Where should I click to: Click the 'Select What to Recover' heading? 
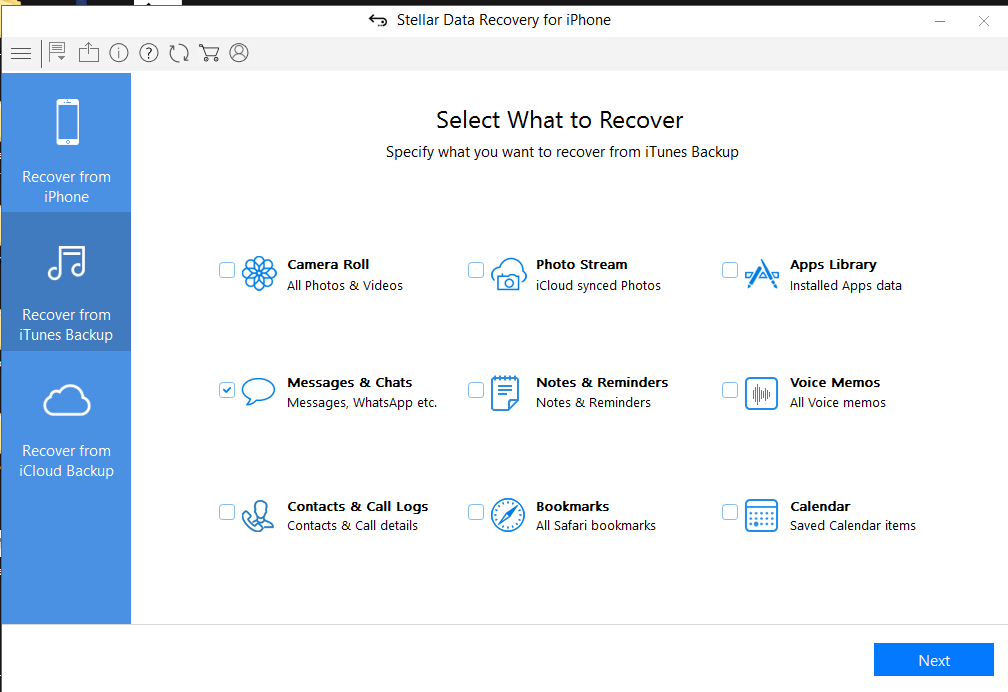(560, 120)
